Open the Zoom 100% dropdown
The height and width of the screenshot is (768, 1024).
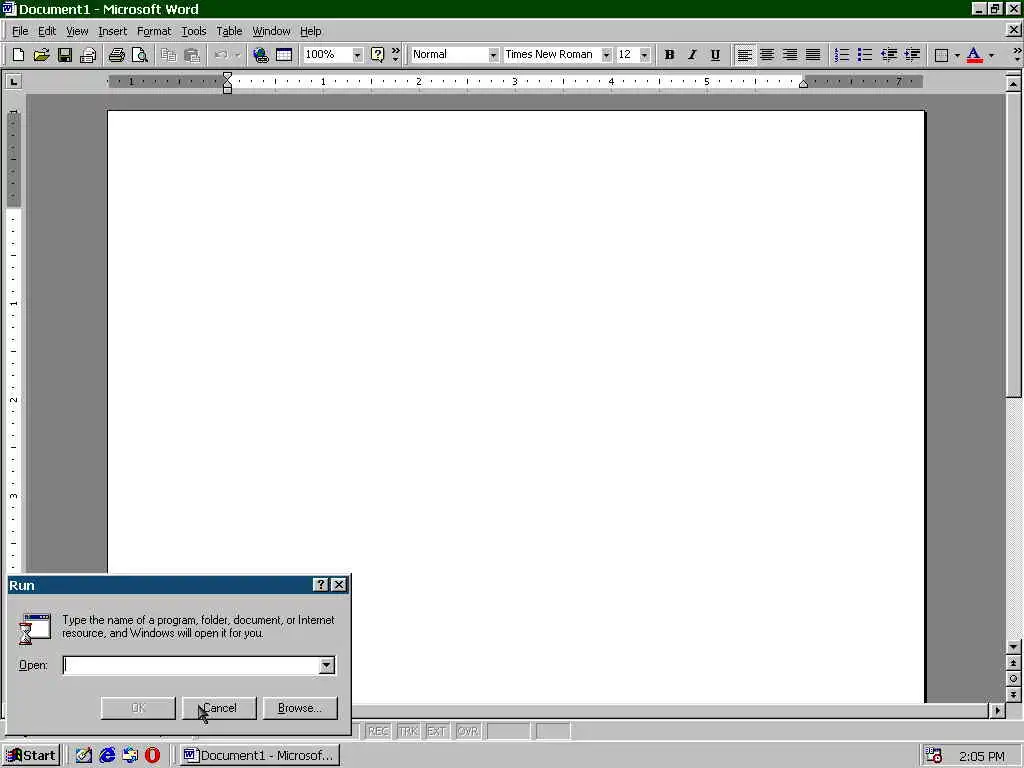coord(357,55)
